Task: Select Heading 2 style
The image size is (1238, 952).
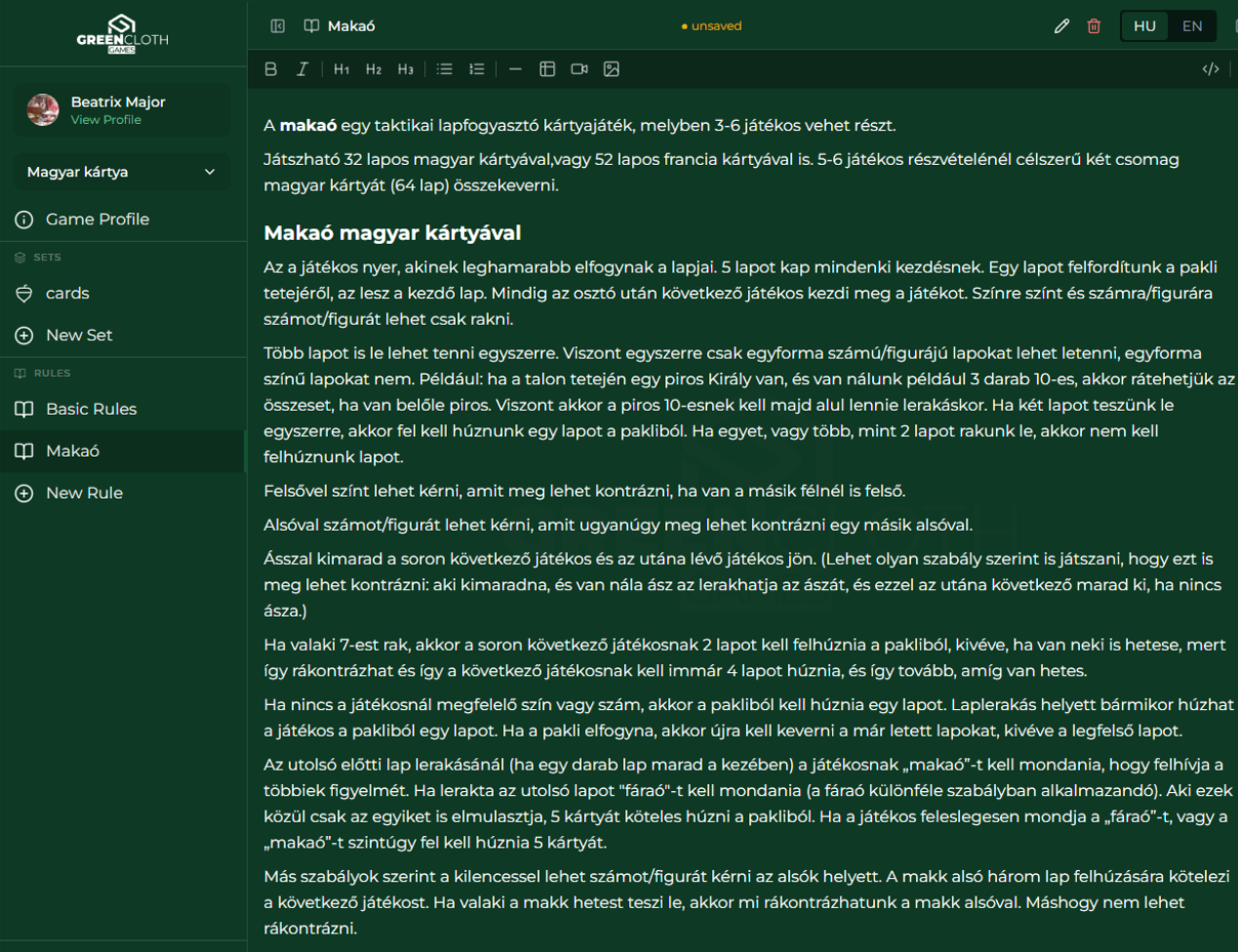Action: (374, 68)
